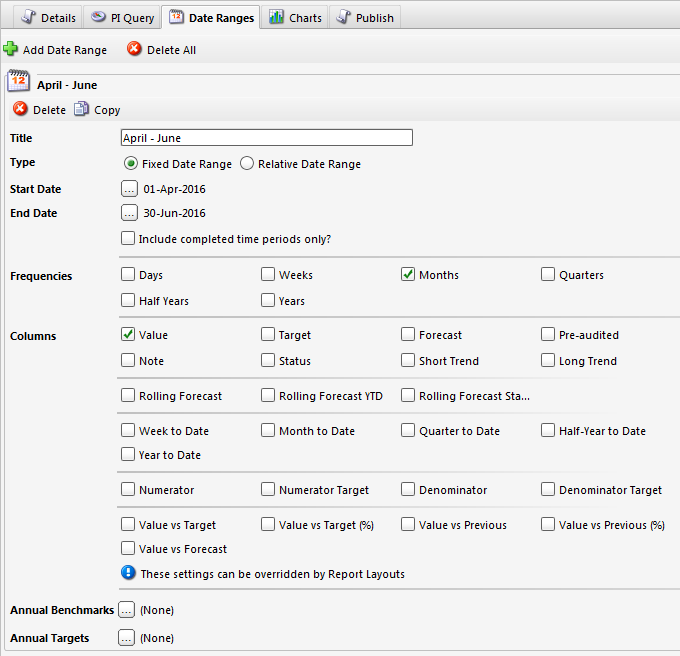Image resolution: width=680 pixels, height=656 pixels.
Task: Check the Weeks frequency
Action: [268, 274]
